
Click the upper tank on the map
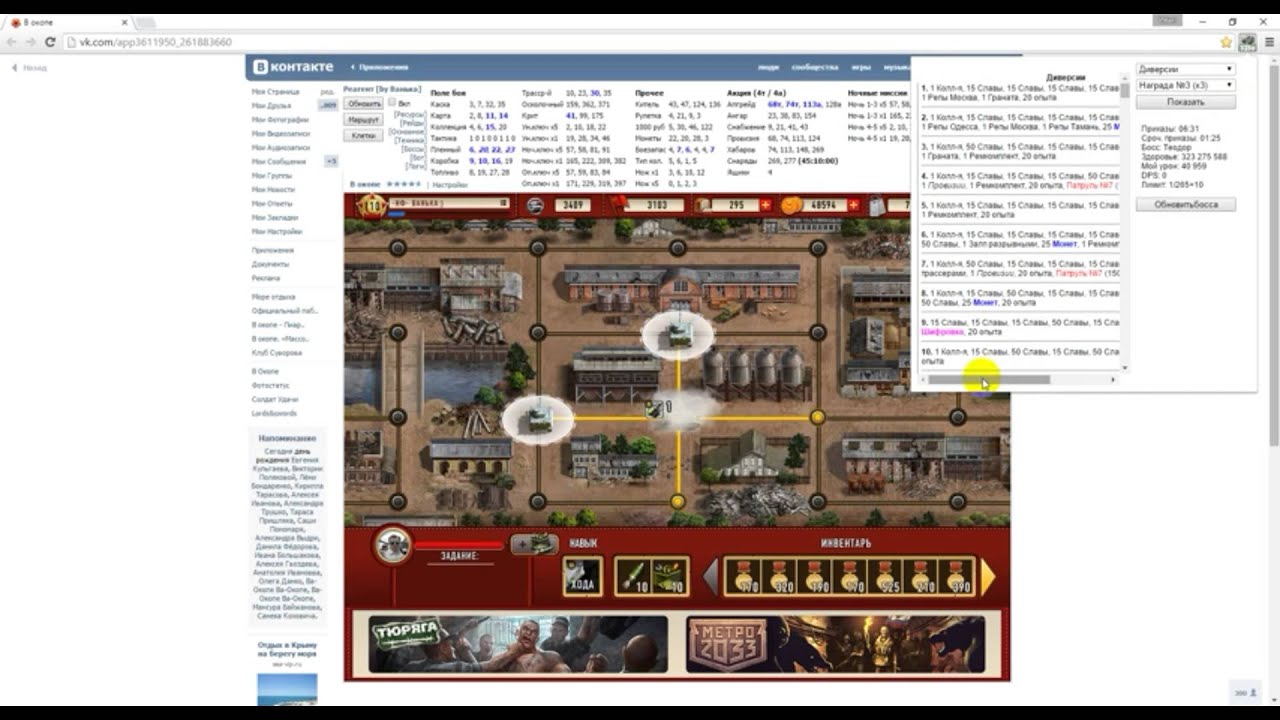(x=680, y=336)
